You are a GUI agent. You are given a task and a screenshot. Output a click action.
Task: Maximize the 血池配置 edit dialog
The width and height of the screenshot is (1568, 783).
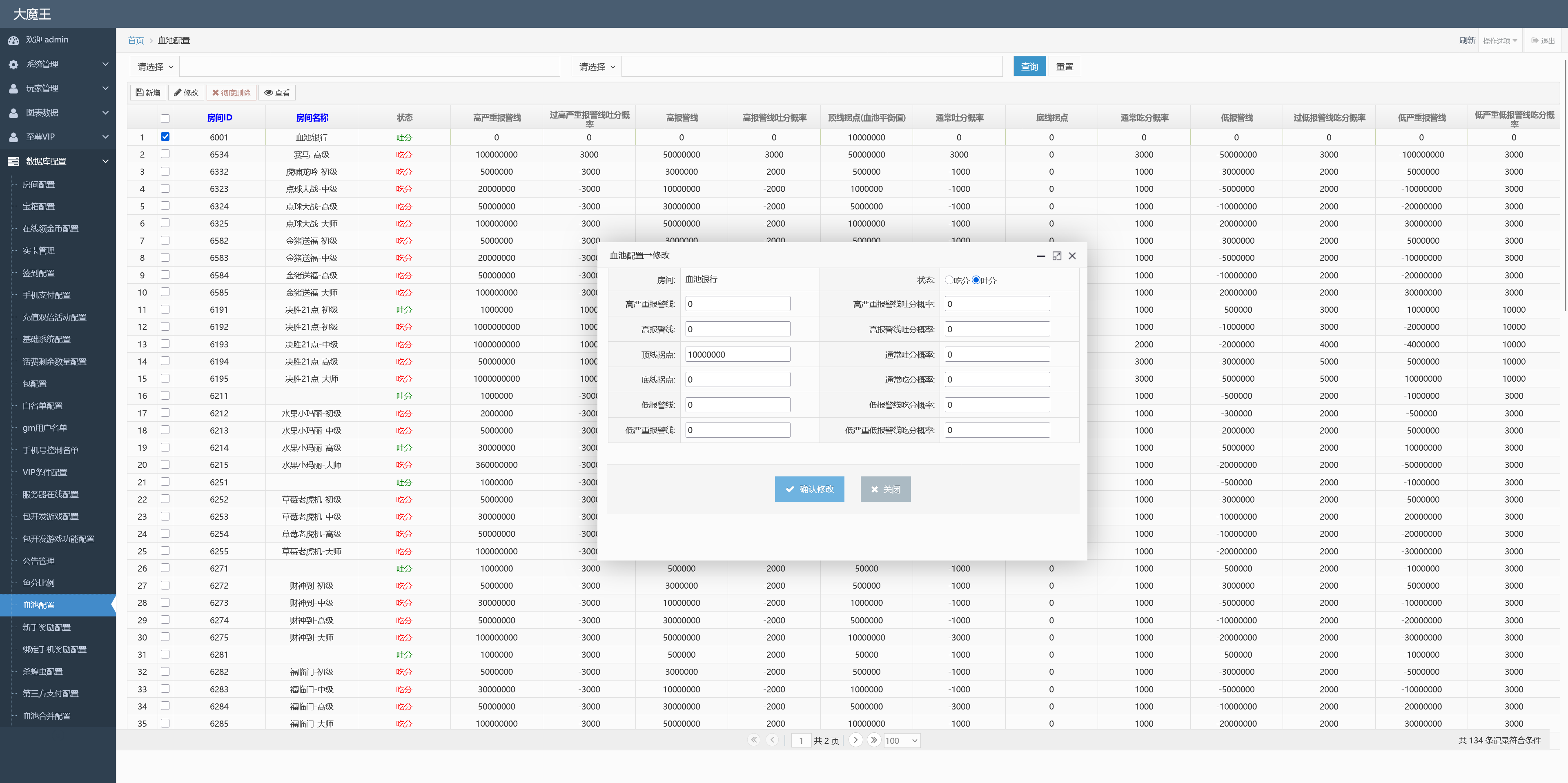coord(1057,256)
